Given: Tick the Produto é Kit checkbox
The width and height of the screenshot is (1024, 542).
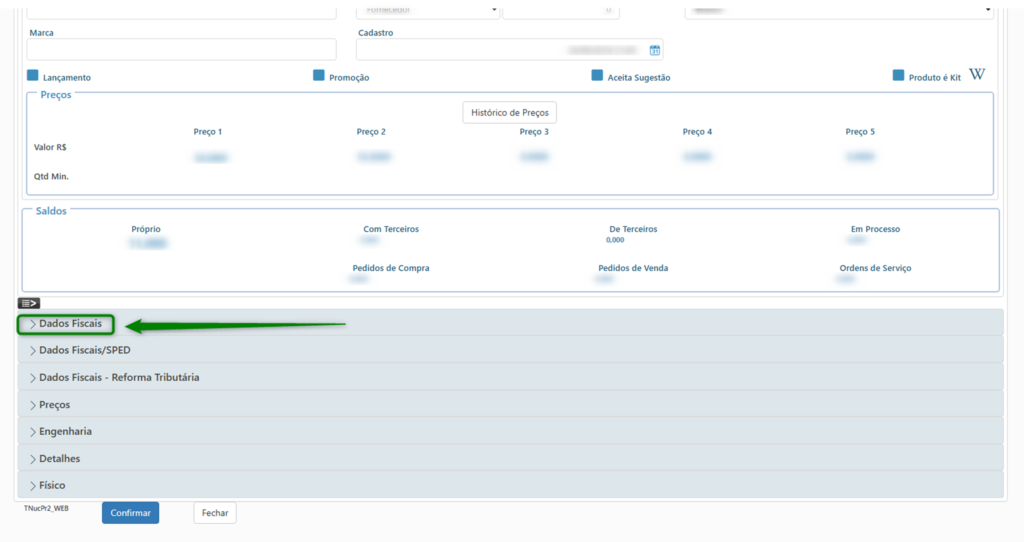Looking at the screenshot, I should (898, 76).
